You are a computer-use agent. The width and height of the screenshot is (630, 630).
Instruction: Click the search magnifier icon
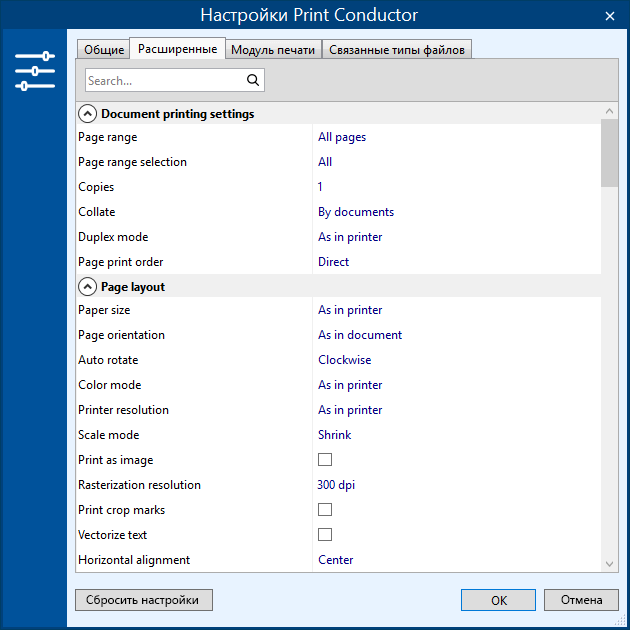tap(253, 80)
